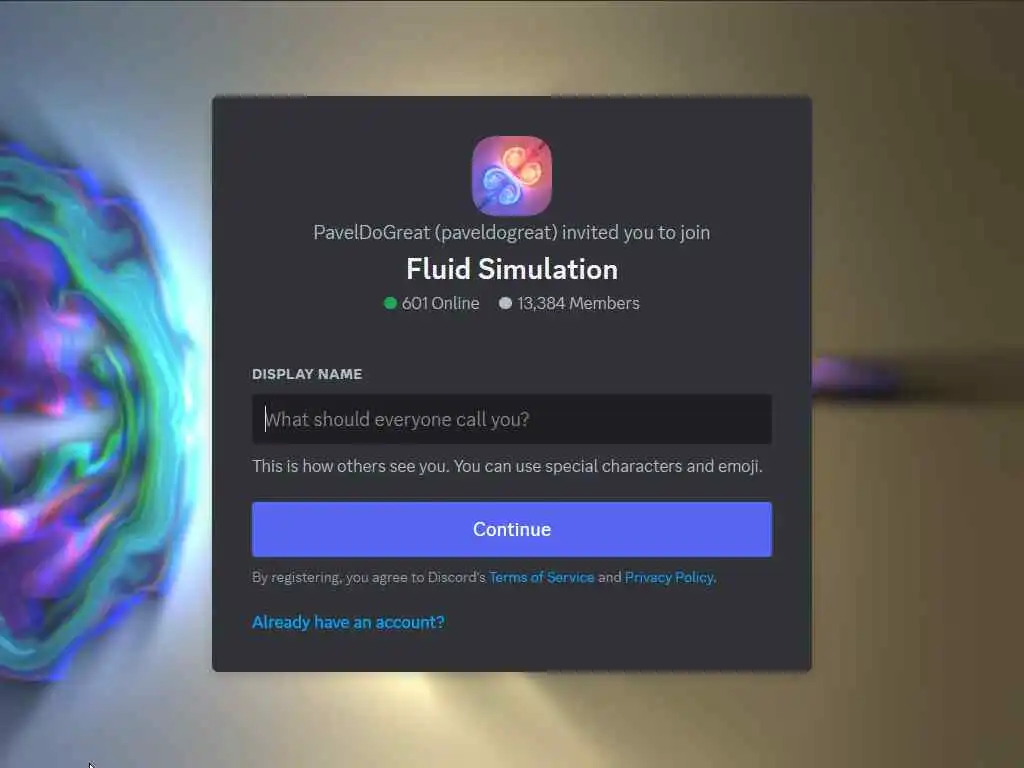Click the Fluid Simulation server title
This screenshot has width=1024, height=768.
point(511,269)
